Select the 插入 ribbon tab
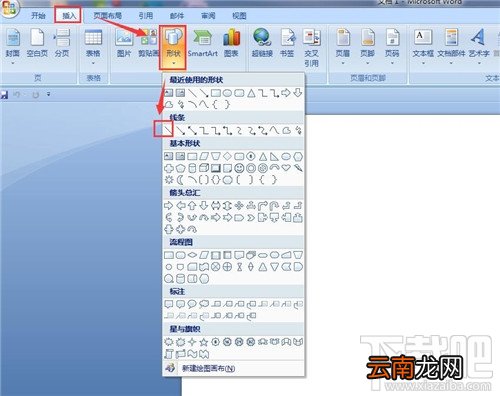 69,16
